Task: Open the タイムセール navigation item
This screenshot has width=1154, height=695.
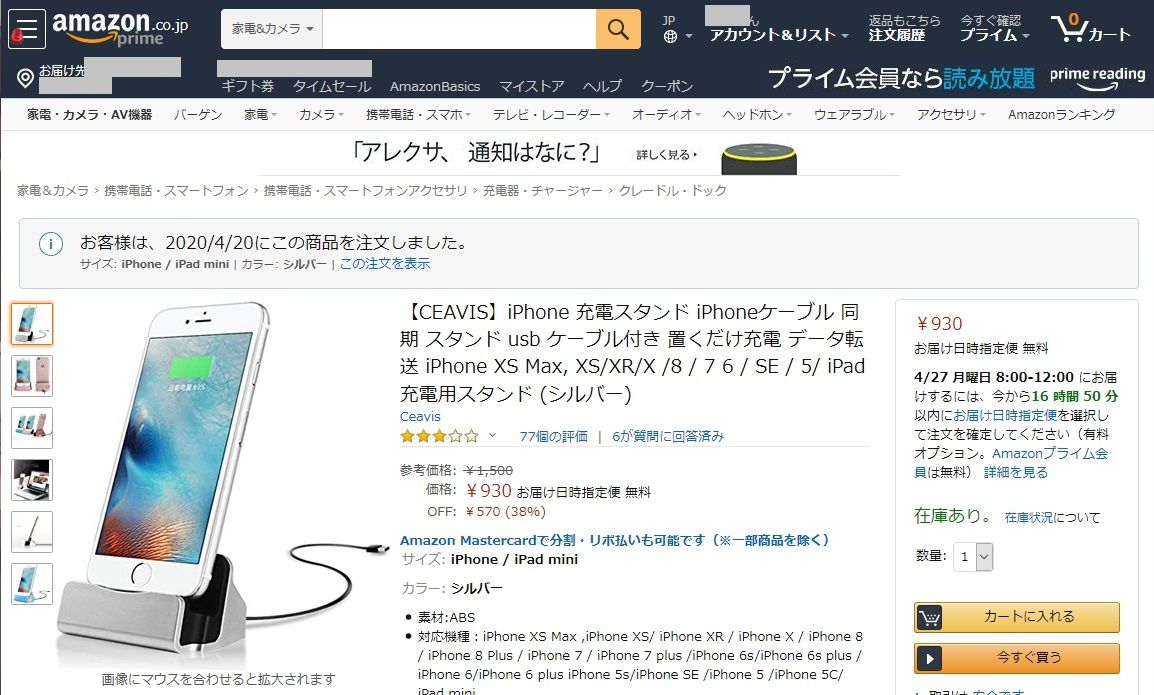Action: [x=332, y=86]
